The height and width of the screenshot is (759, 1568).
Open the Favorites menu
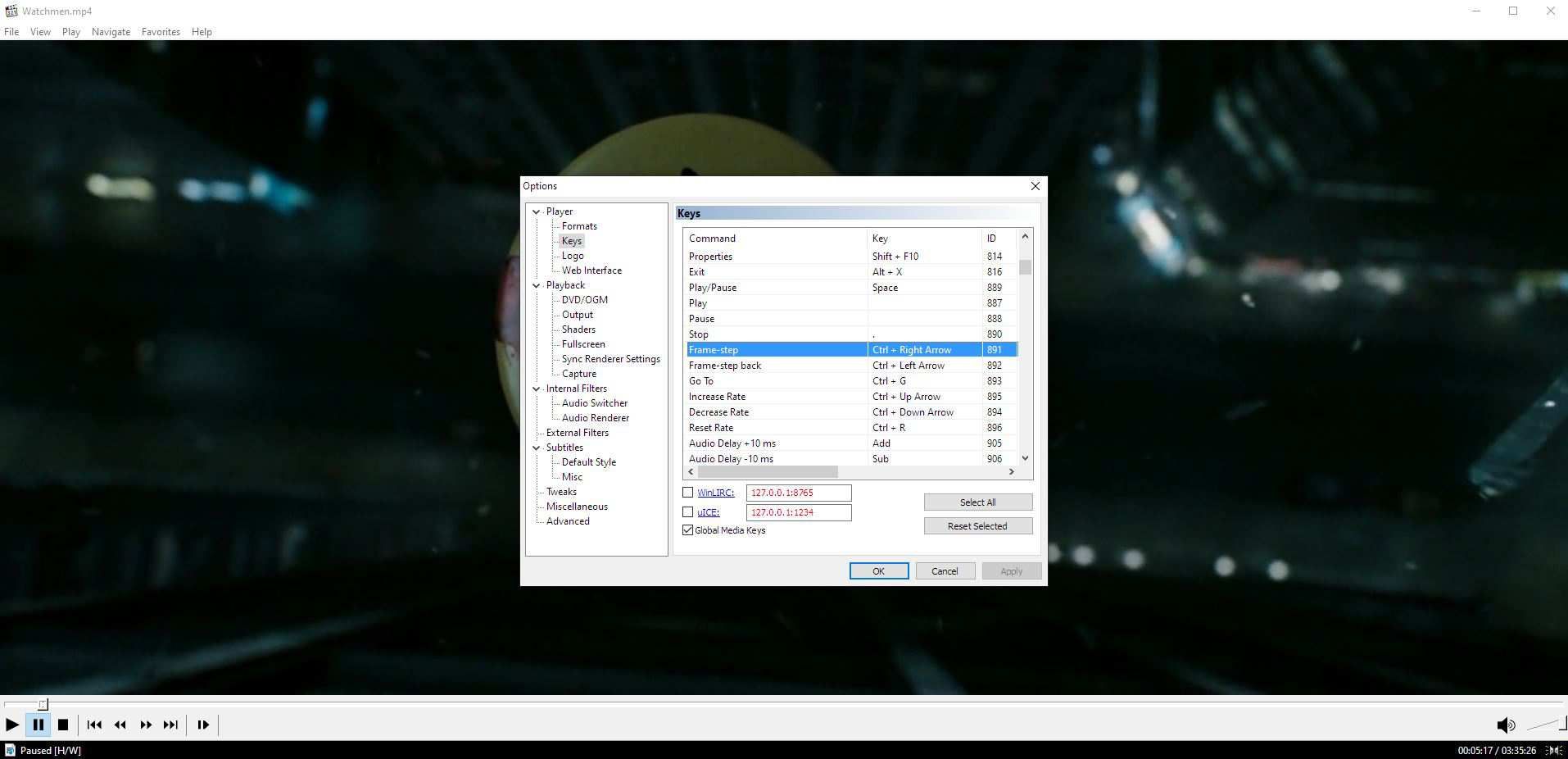pyautogui.click(x=161, y=32)
